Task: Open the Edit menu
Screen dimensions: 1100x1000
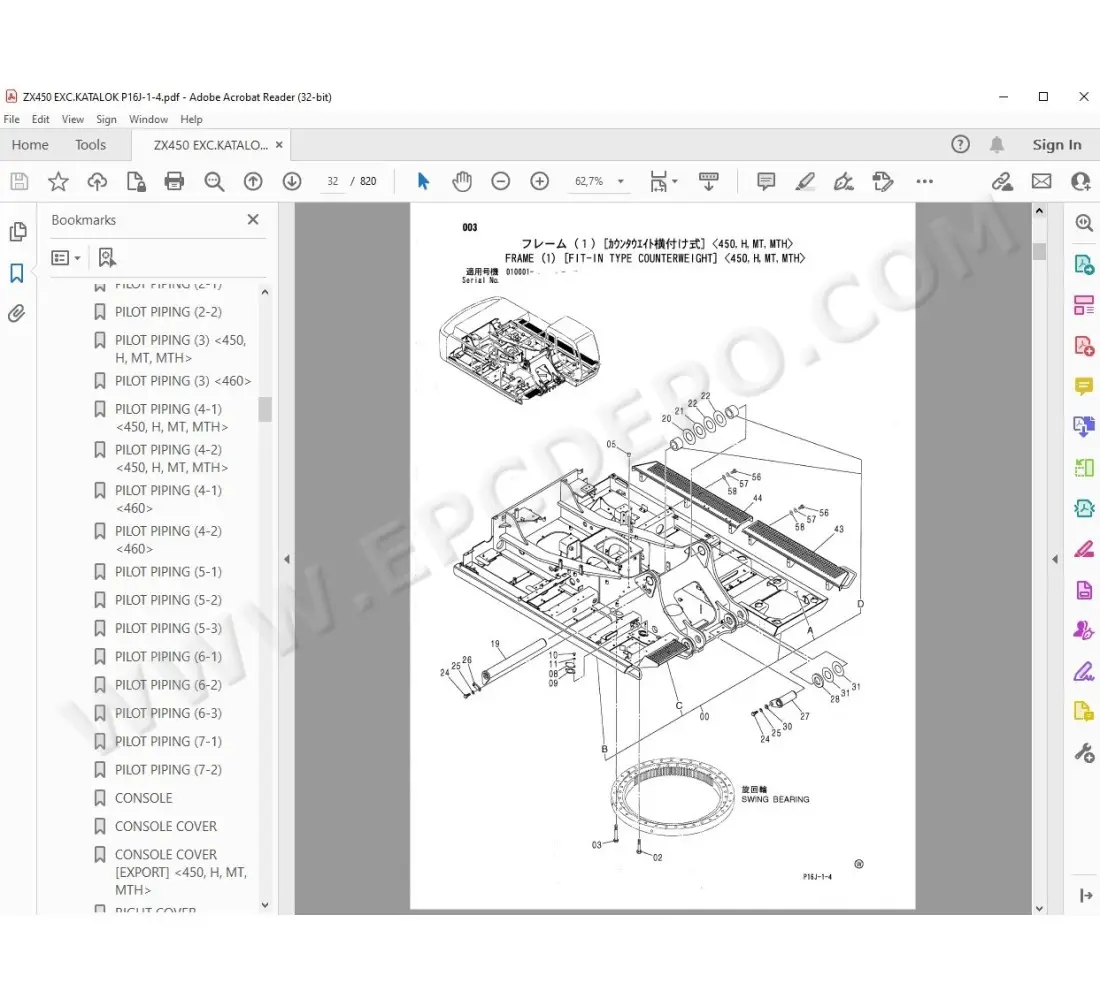Action: pyautogui.click(x=41, y=119)
